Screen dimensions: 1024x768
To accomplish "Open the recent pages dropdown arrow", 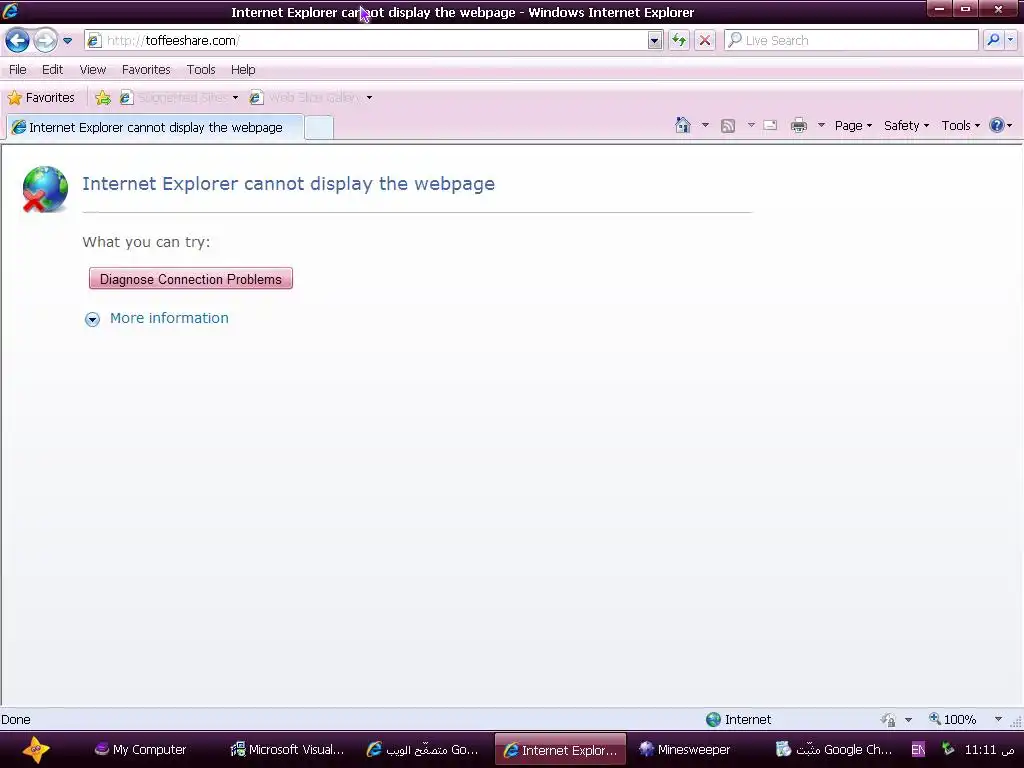I will (67, 40).
